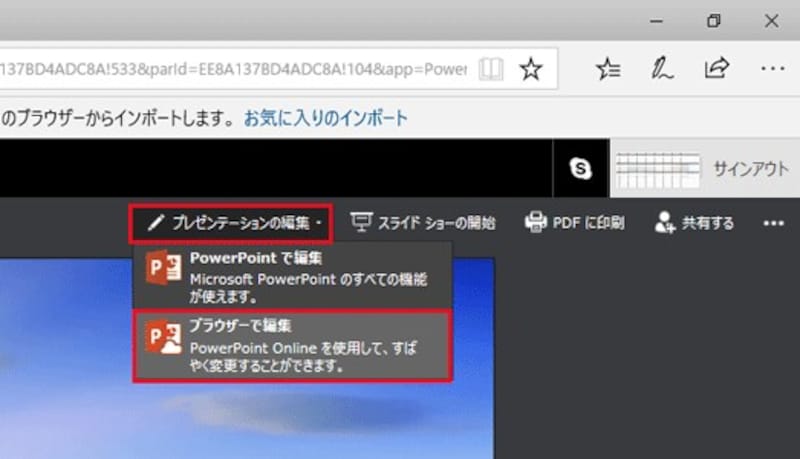Click the サインアウト link
The width and height of the screenshot is (800, 459).
point(751,169)
